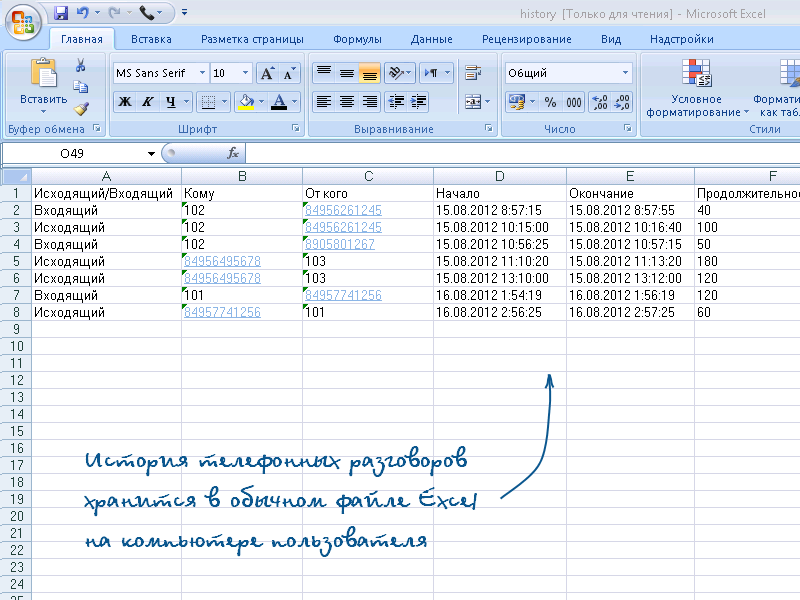Viewport: 800px width, 600px height.
Task: Toggle align text left
Action: (323, 102)
